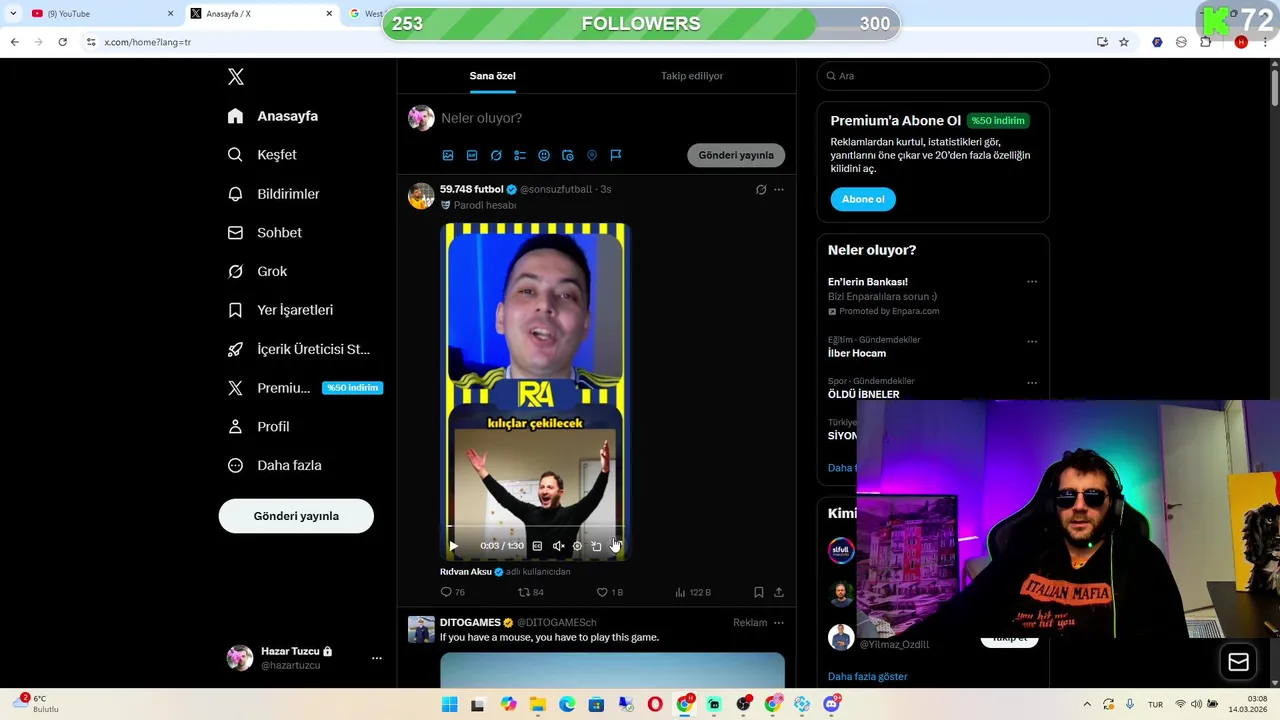
Task: Open more options on the DITOGAMES ad
Action: (x=779, y=623)
